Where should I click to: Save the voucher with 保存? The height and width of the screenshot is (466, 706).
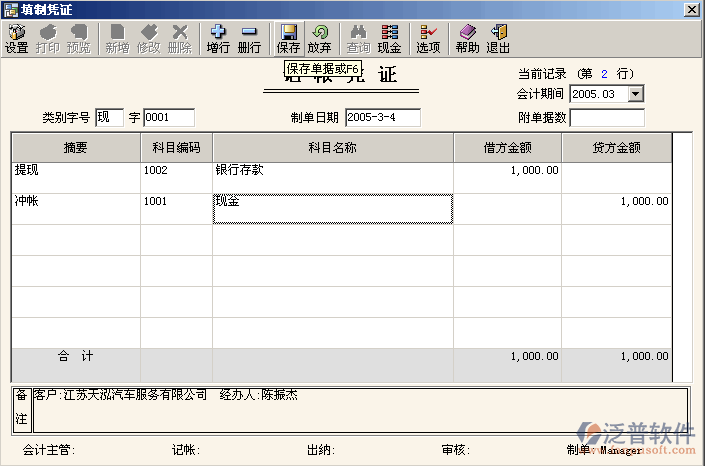coord(288,39)
